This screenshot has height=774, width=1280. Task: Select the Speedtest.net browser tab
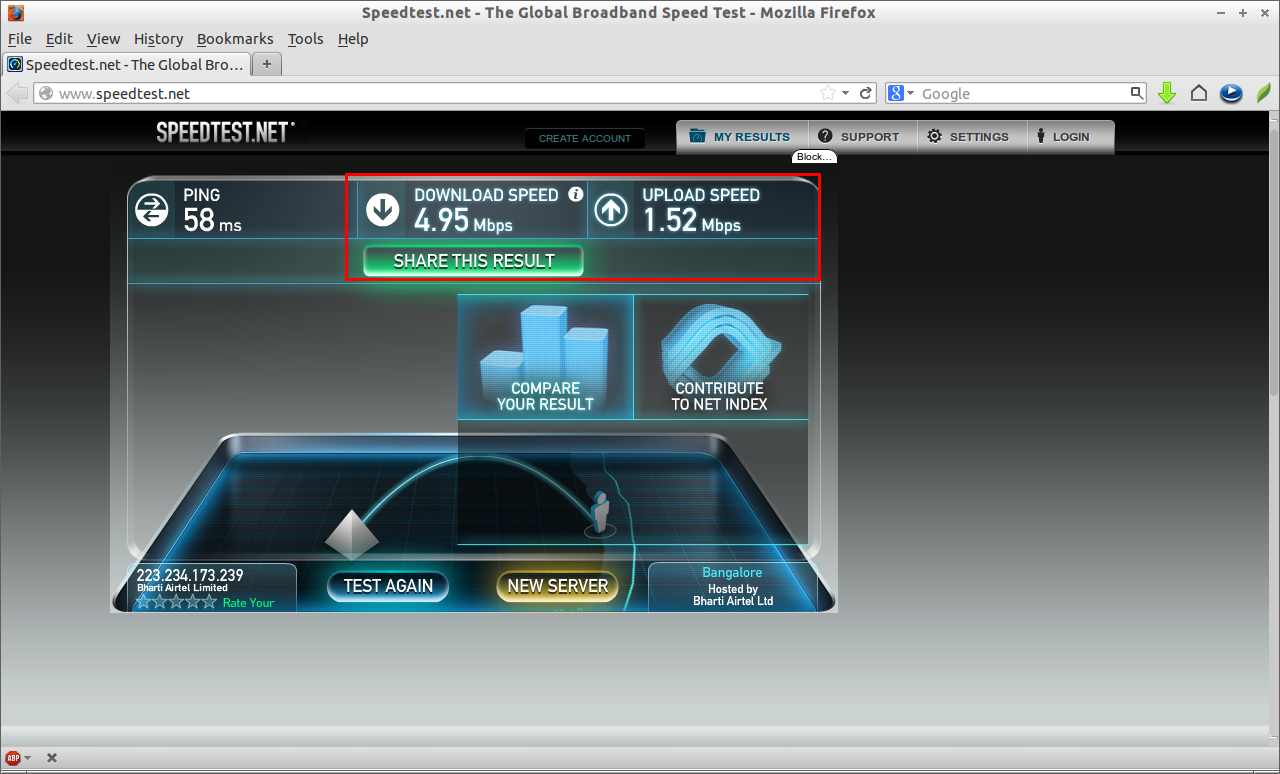pyautogui.click(x=126, y=64)
